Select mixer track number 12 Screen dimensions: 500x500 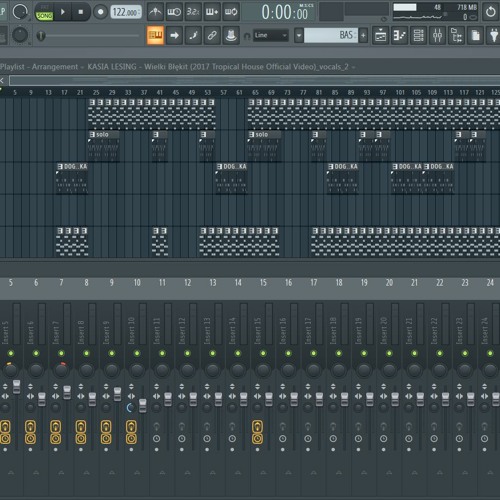(187, 283)
